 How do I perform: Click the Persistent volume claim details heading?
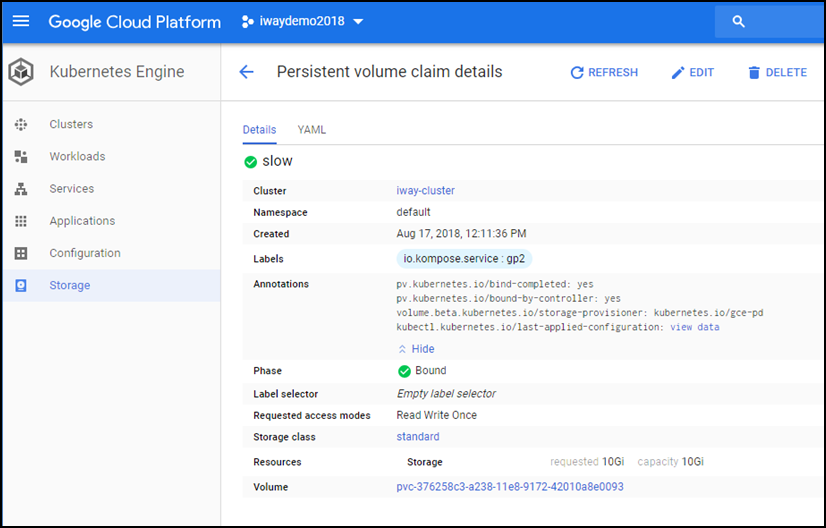(389, 72)
